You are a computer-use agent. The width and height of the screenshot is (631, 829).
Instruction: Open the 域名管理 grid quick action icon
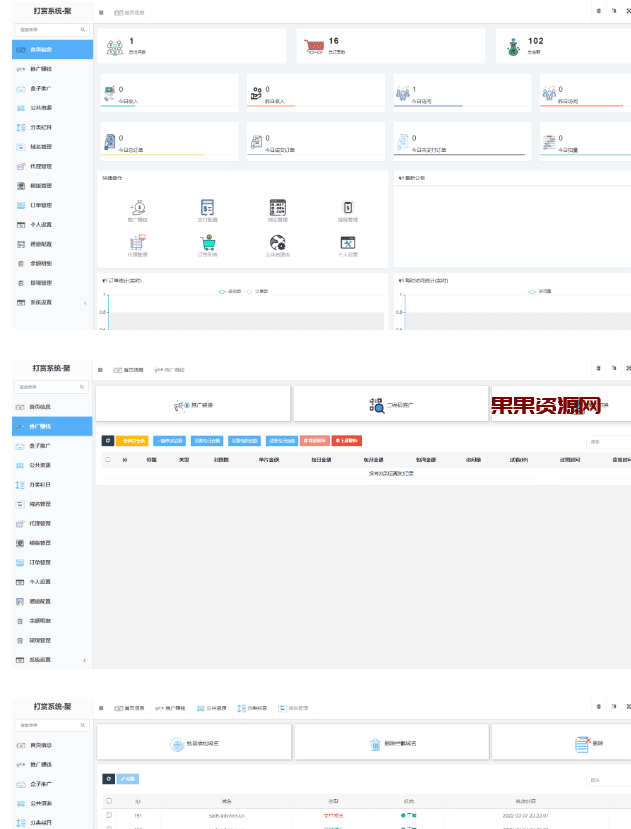278,208
